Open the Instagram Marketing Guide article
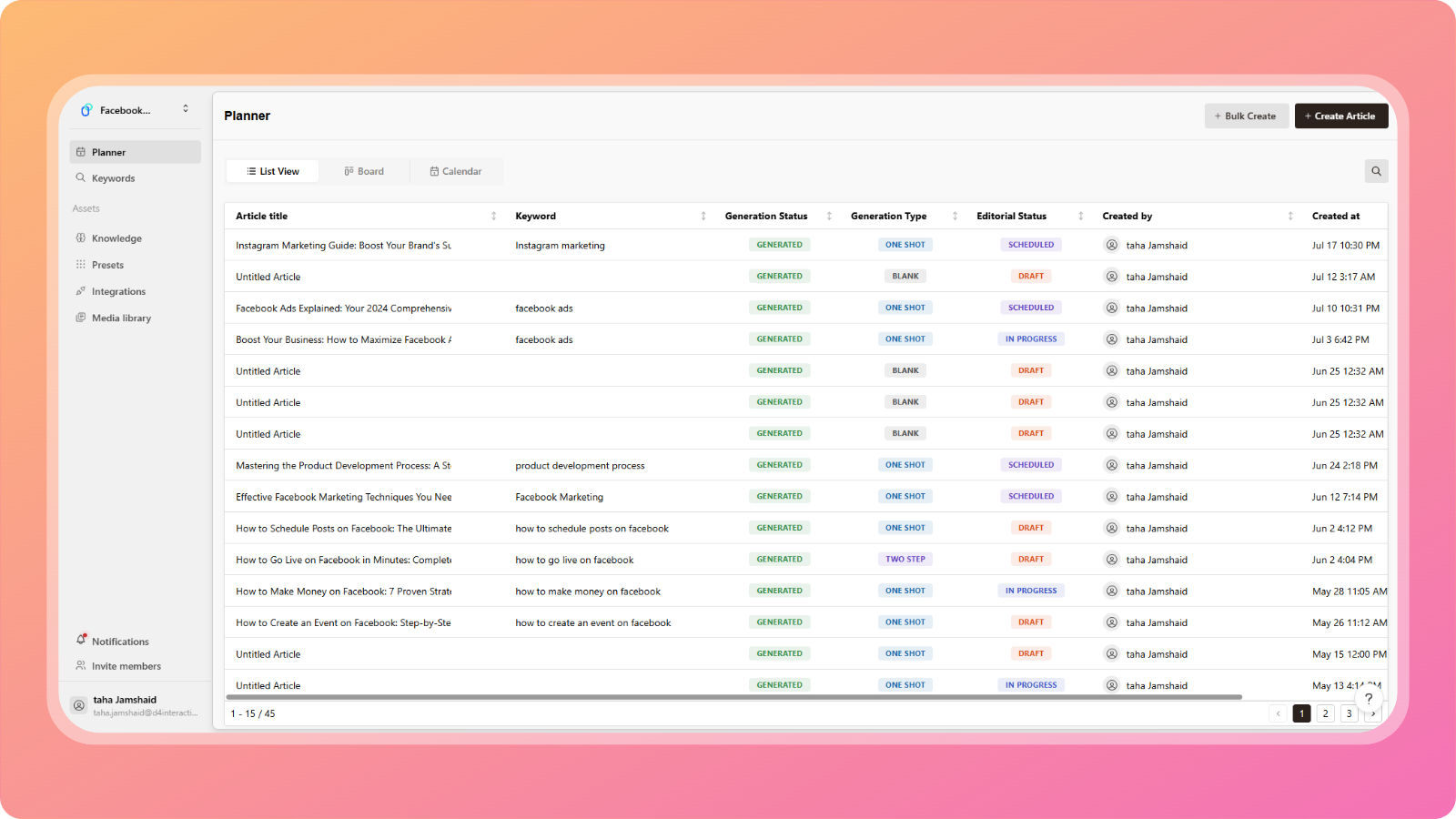This screenshot has width=1456, height=819. (x=344, y=246)
